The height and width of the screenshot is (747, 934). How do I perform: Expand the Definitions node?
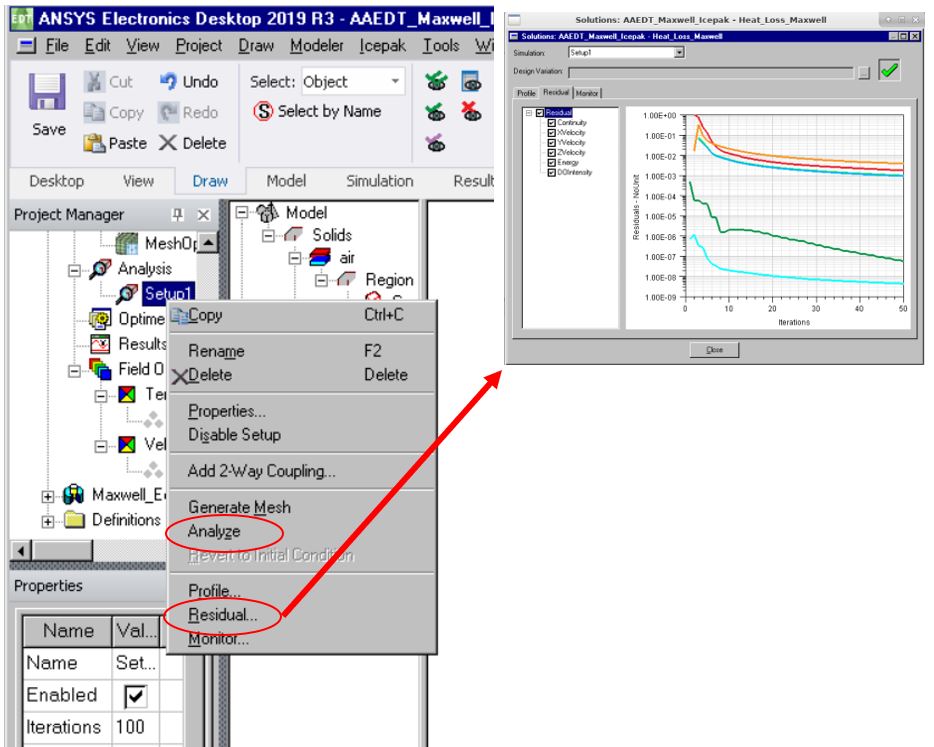coord(48,522)
